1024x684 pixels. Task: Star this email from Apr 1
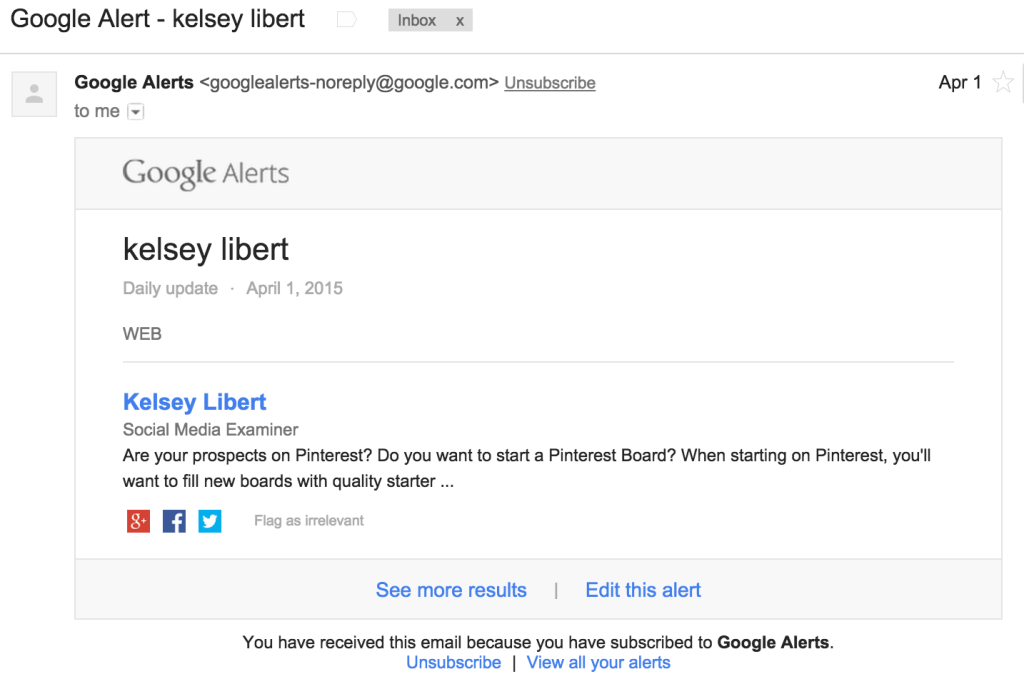point(1002,83)
